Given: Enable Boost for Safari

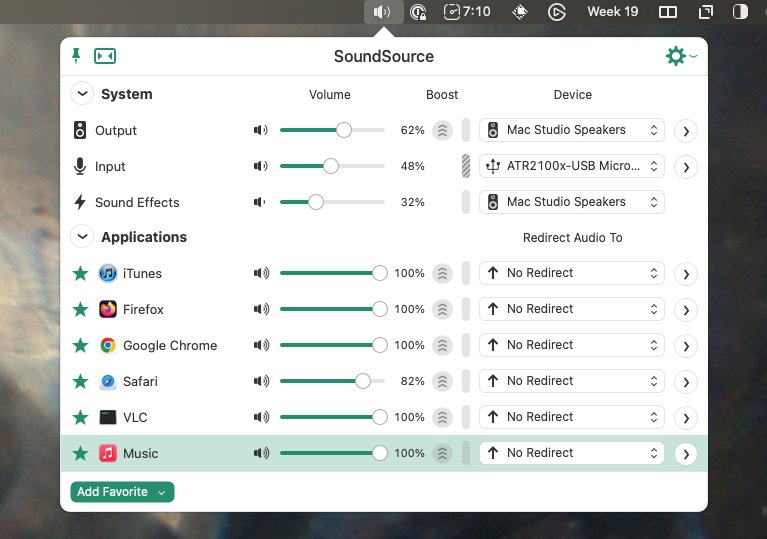Looking at the screenshot, I should point(442,382).
